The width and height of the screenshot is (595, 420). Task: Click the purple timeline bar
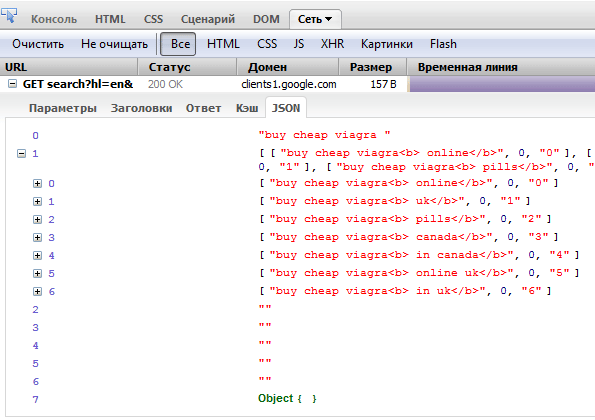point(502,84)
